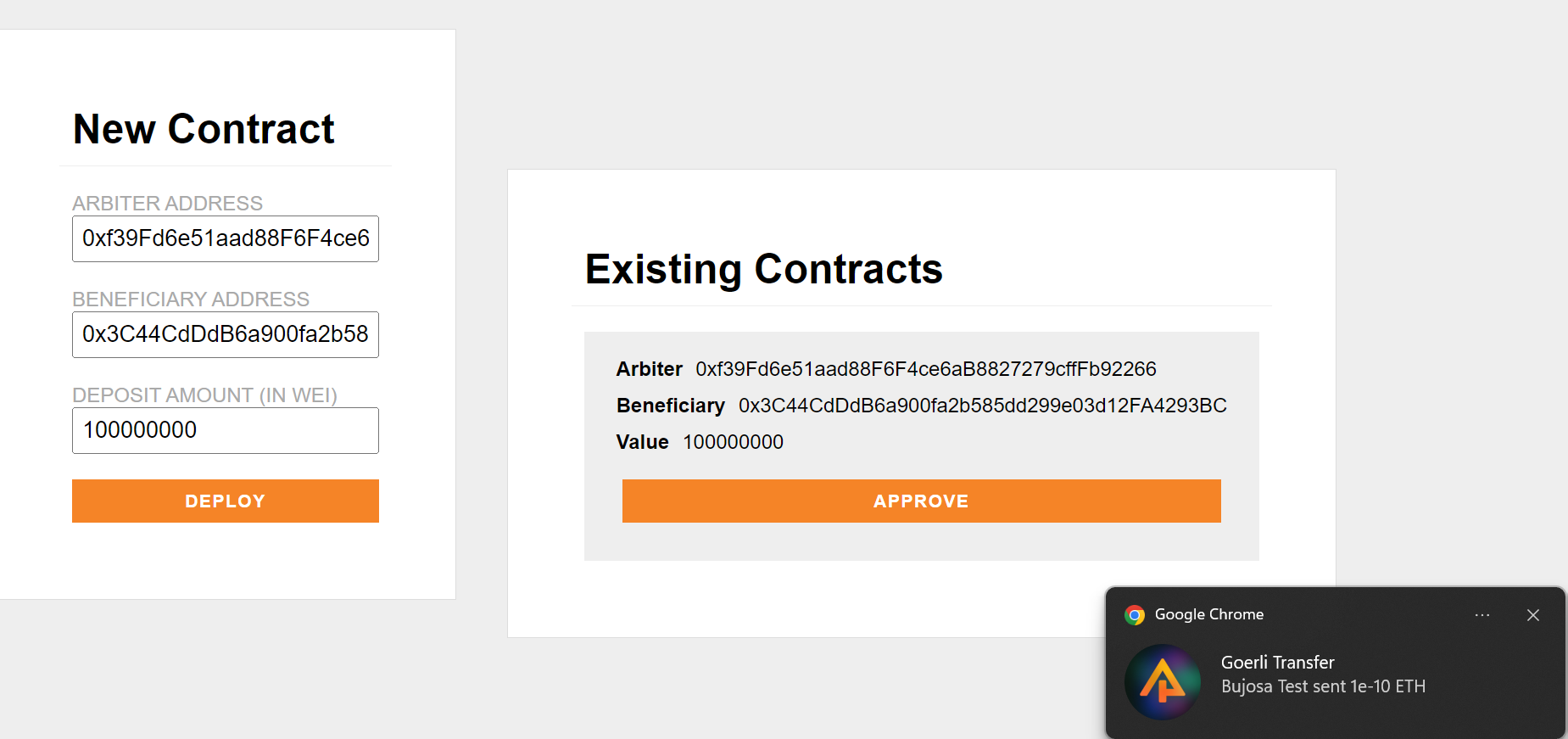This screenshot has width=1568, height=739.
Task: Dismiss the Google Chrome notification with the X
Action: [x=1532, y=614]
